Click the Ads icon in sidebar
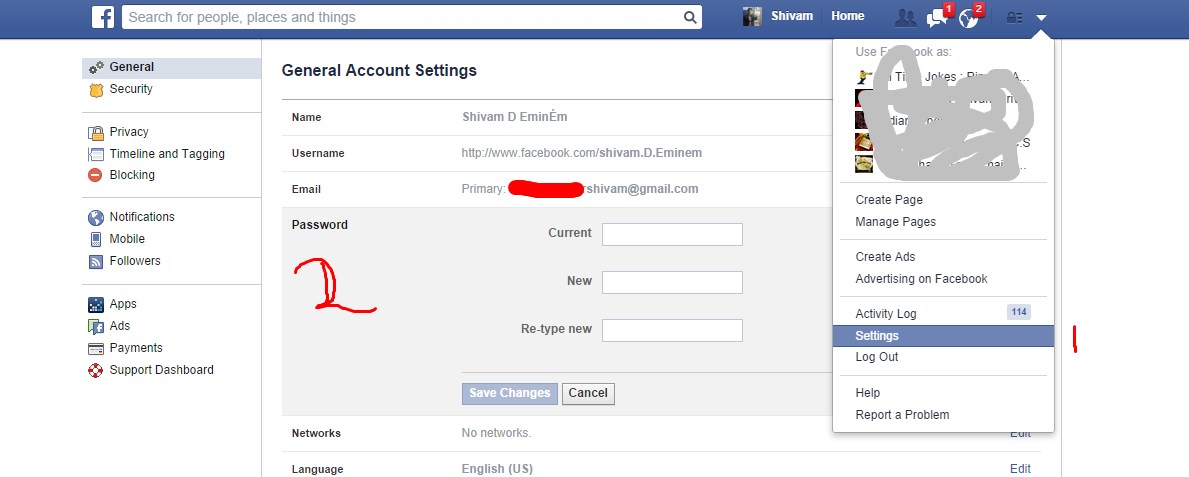The width and height of the screenshot is (1189, 477). [96, 327]
